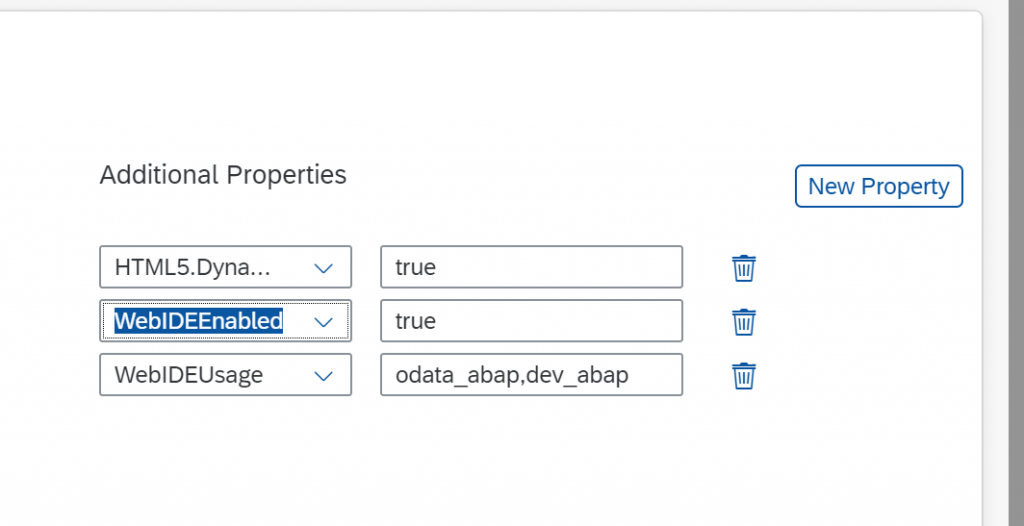Focus the true value next to HTML5.Dyna...
This screenshot has width=1024, height=526.
pos(532,267)
